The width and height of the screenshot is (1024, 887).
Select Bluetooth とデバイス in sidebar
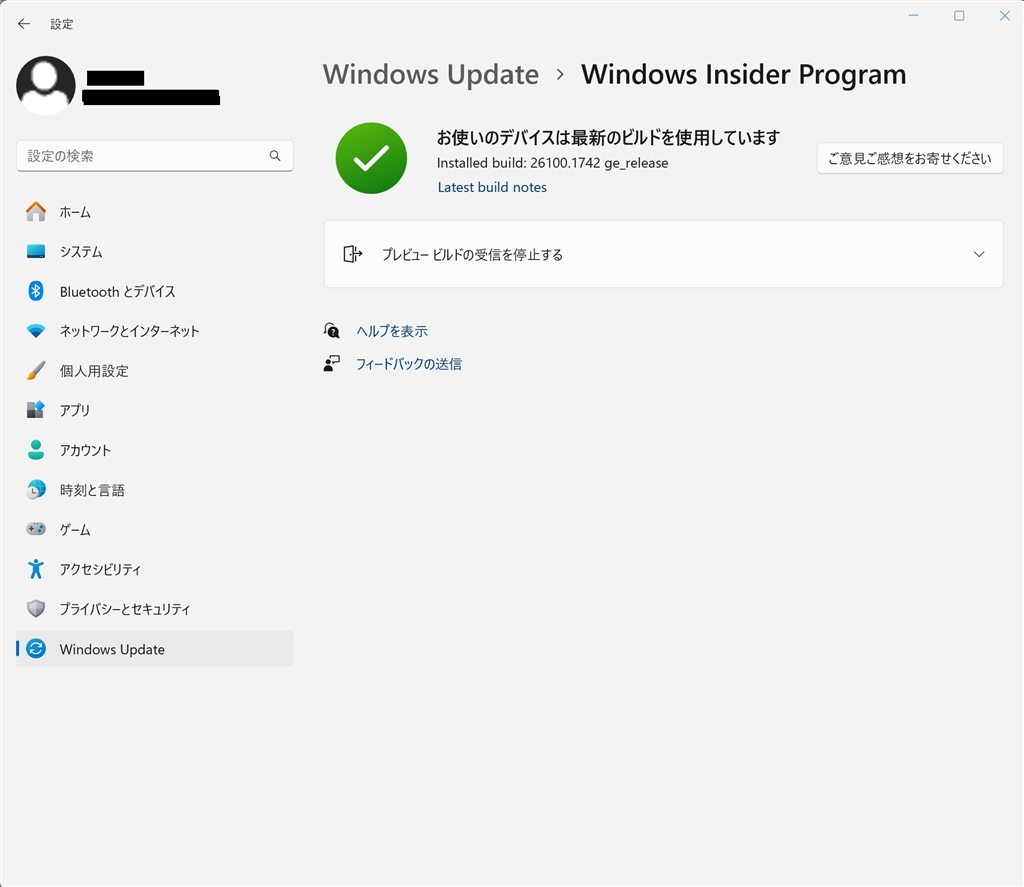[x=155, y=291]
